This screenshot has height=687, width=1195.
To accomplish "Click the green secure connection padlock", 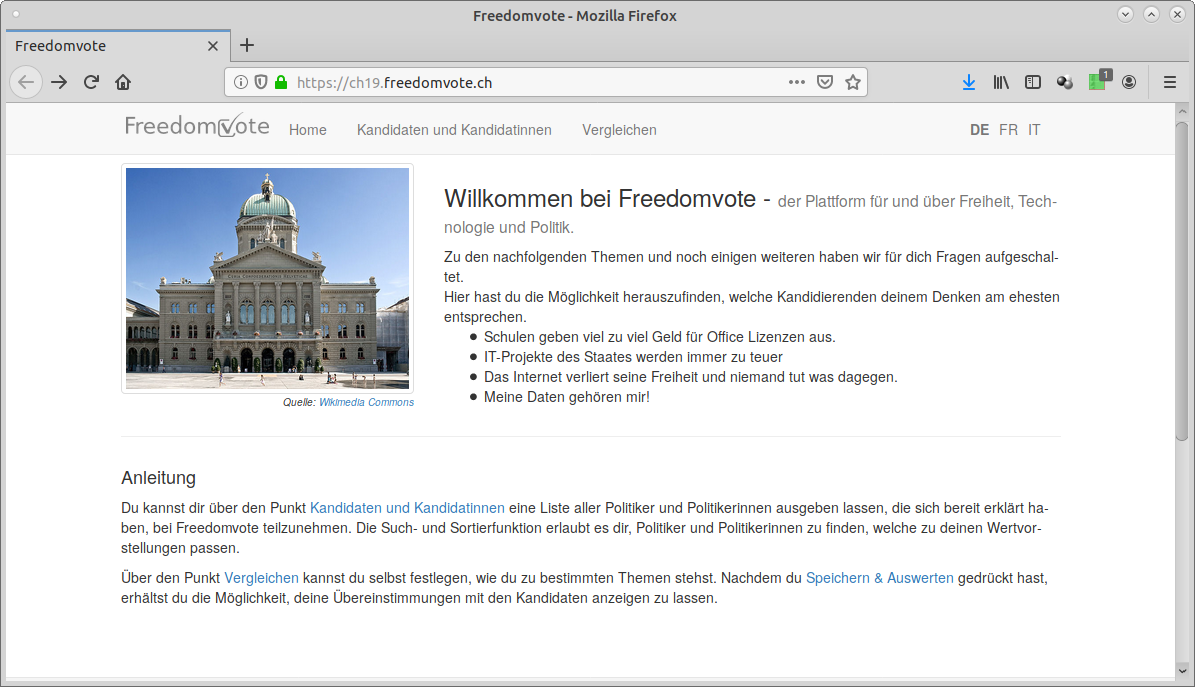I will pyautogui.click(x=281, y=82).
